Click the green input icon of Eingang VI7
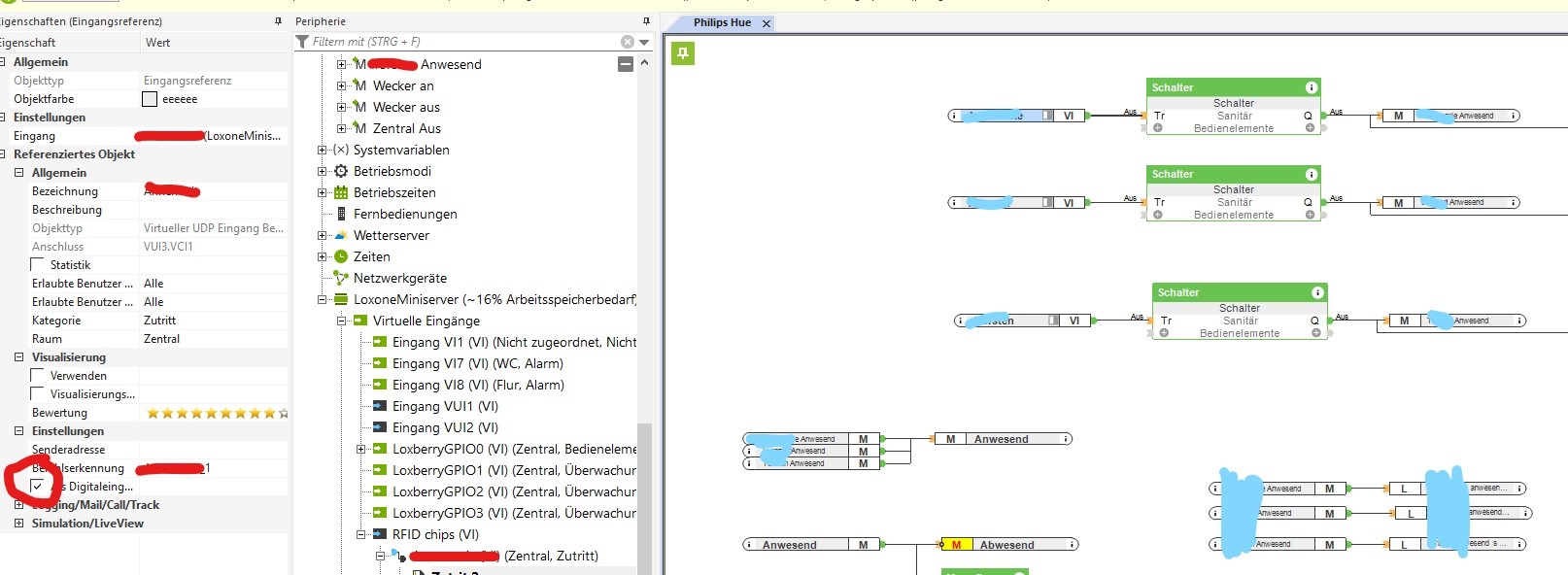Screen dimensions: 1568x575 [x=380, y=363]
